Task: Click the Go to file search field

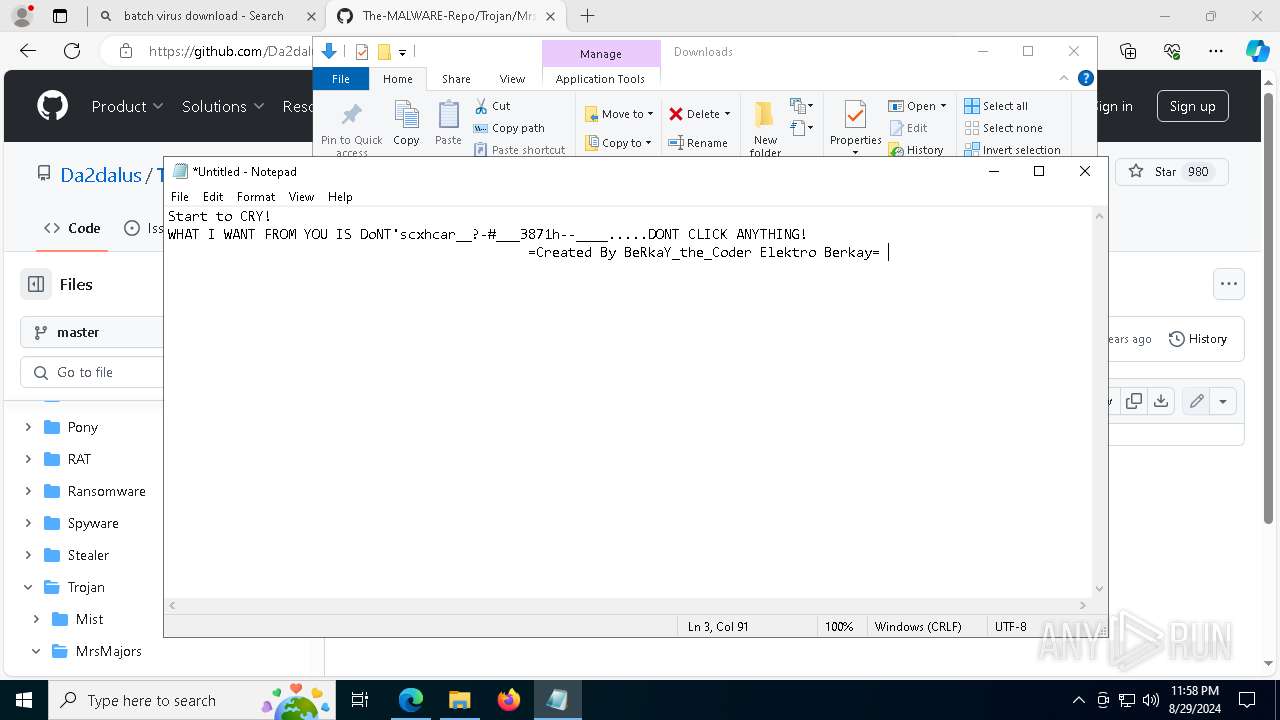Action: coord(92,372)
